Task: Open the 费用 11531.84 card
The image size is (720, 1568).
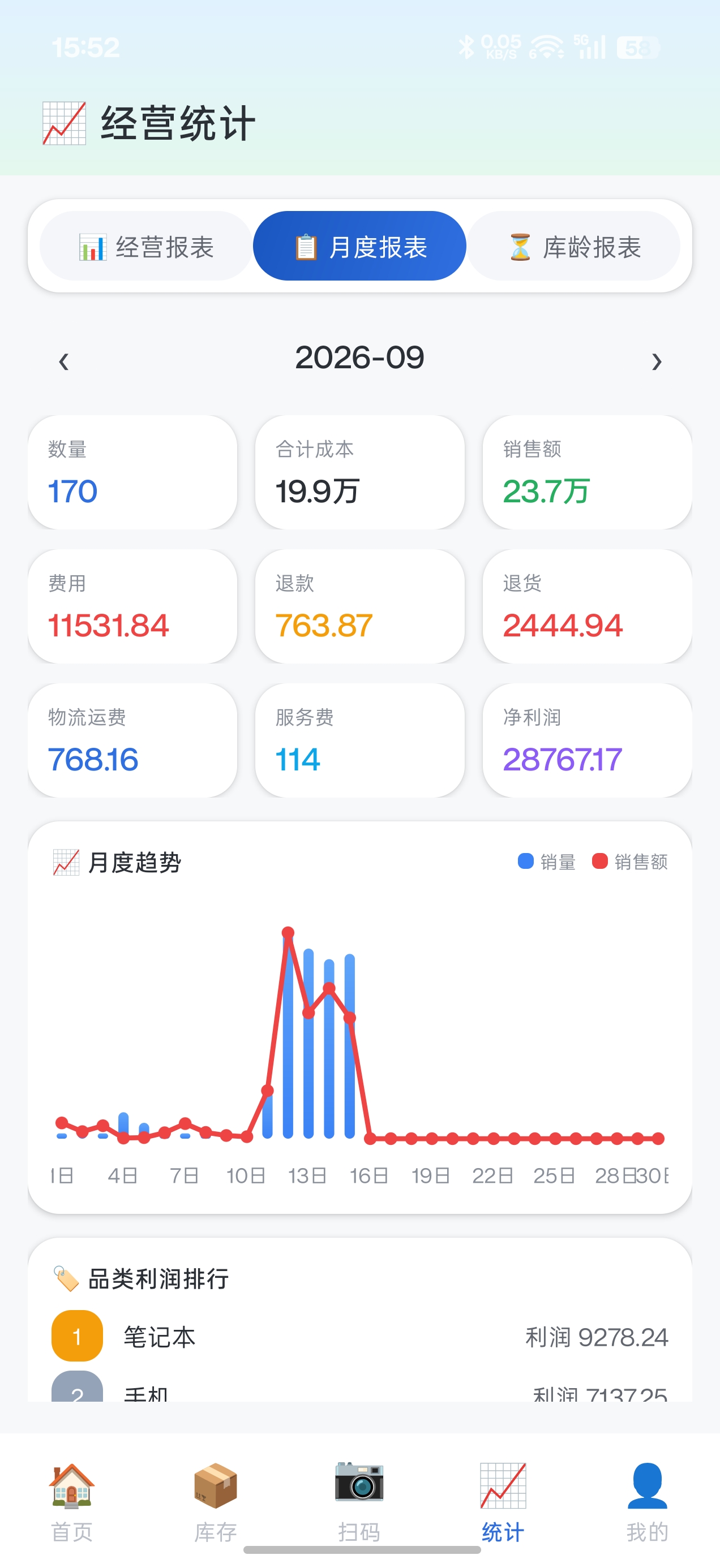Action: tap(132, 606)
